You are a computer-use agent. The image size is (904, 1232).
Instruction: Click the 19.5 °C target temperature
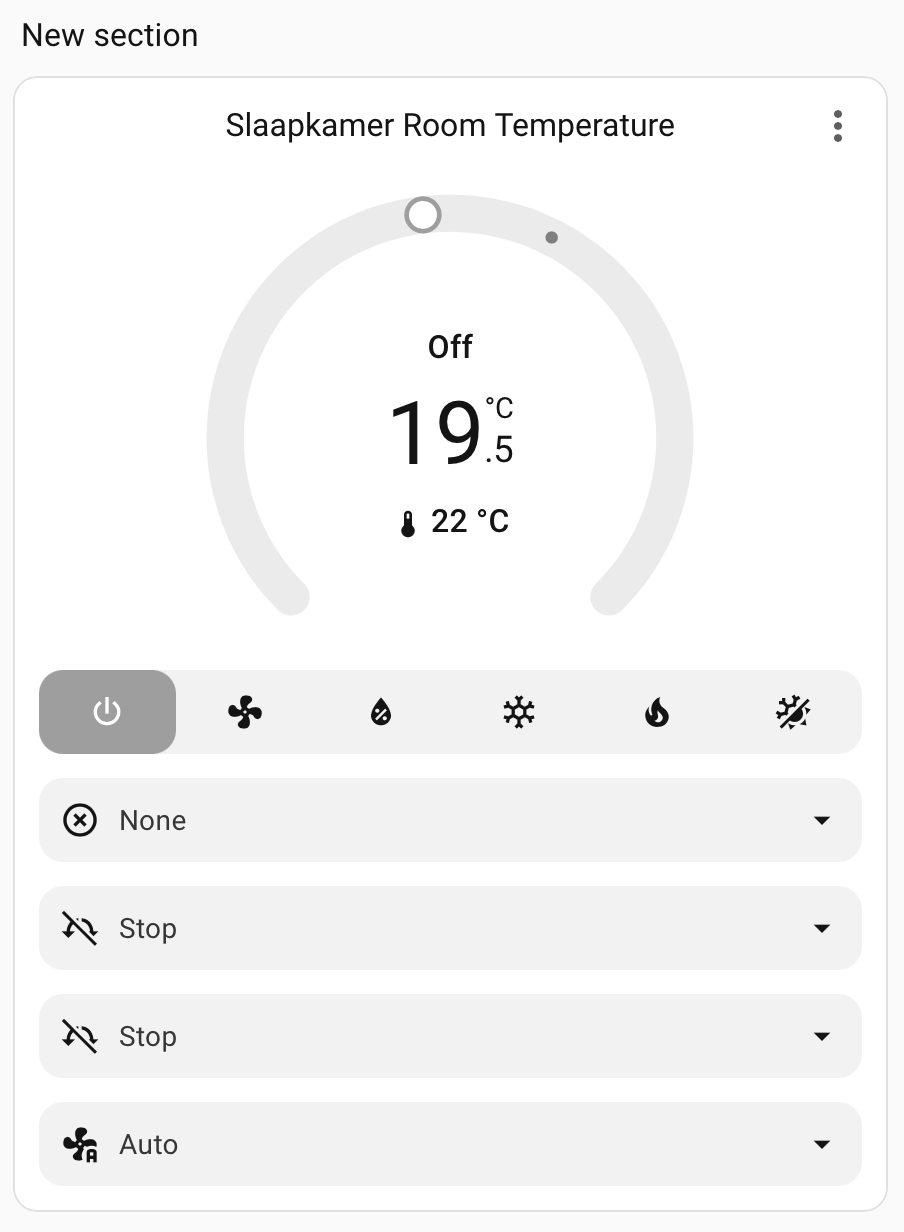pos(450,434)
